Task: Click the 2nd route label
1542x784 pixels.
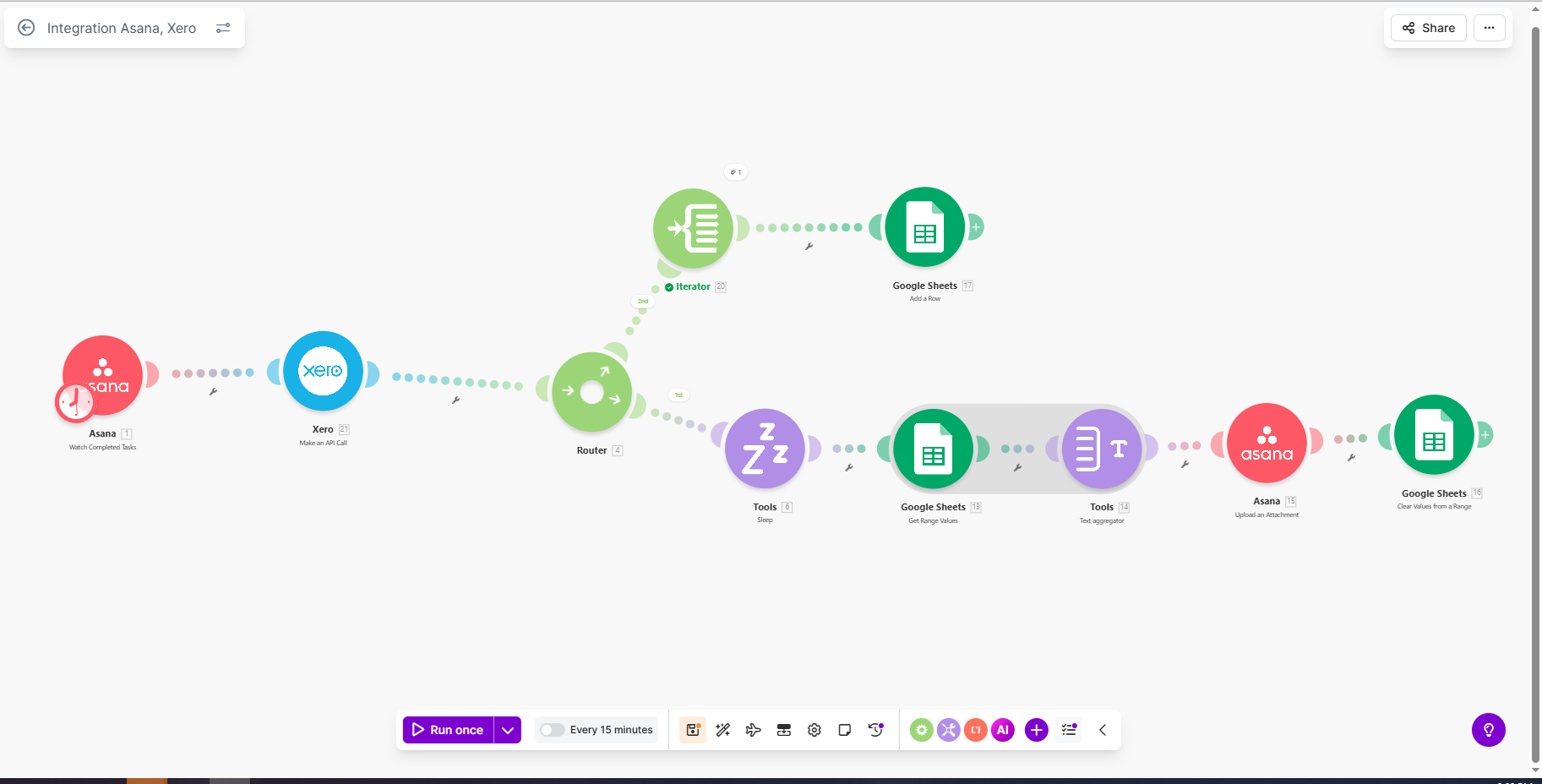Action: coord(643,301)
